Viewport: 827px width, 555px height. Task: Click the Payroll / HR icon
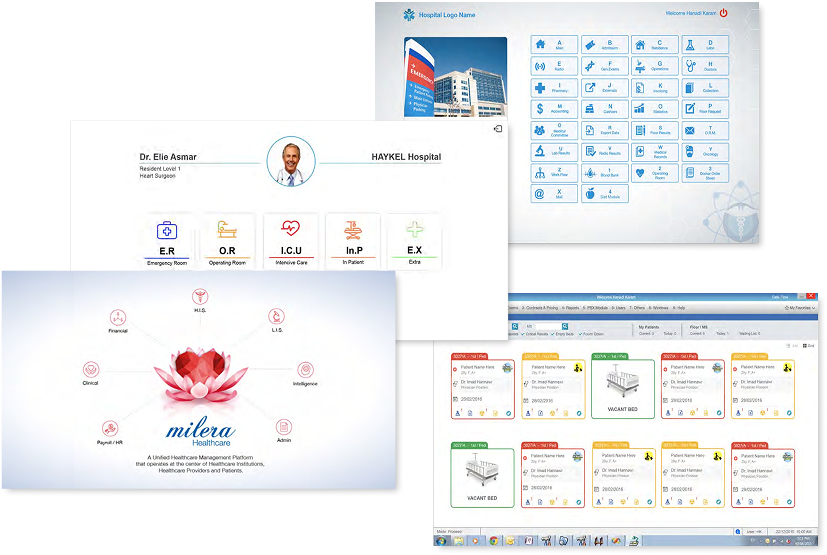(110, 428)
